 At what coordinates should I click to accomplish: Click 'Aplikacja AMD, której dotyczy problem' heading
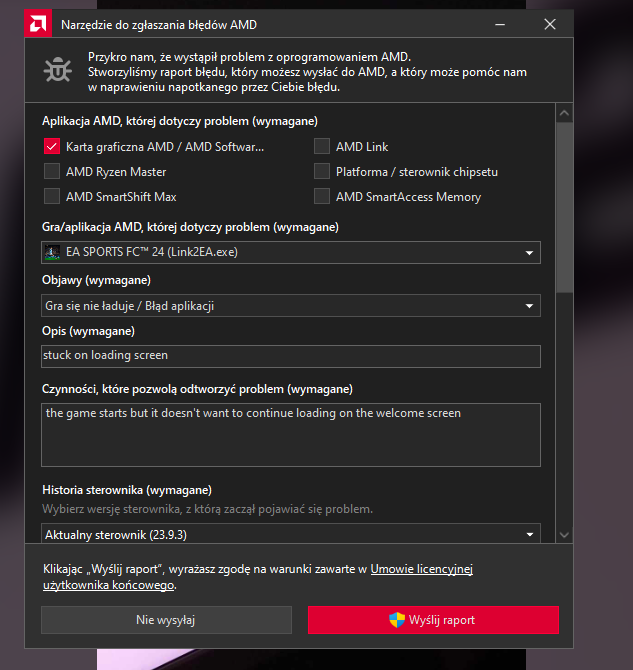[x=180, y=121]
